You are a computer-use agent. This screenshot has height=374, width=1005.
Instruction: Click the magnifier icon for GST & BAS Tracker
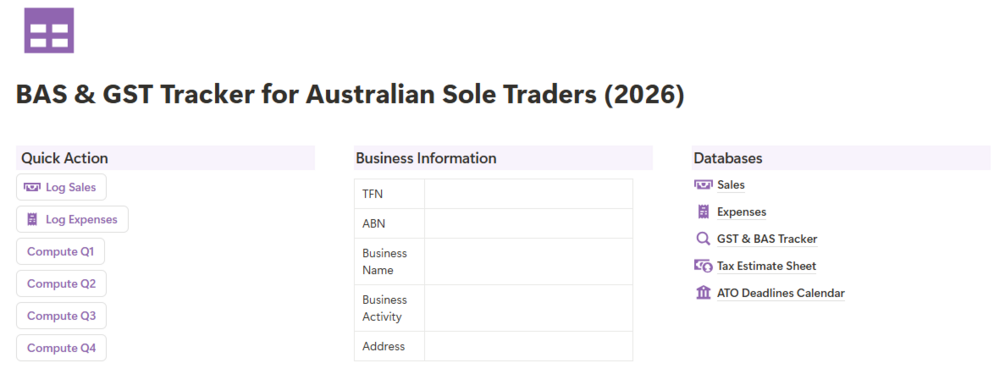[703, 239]
